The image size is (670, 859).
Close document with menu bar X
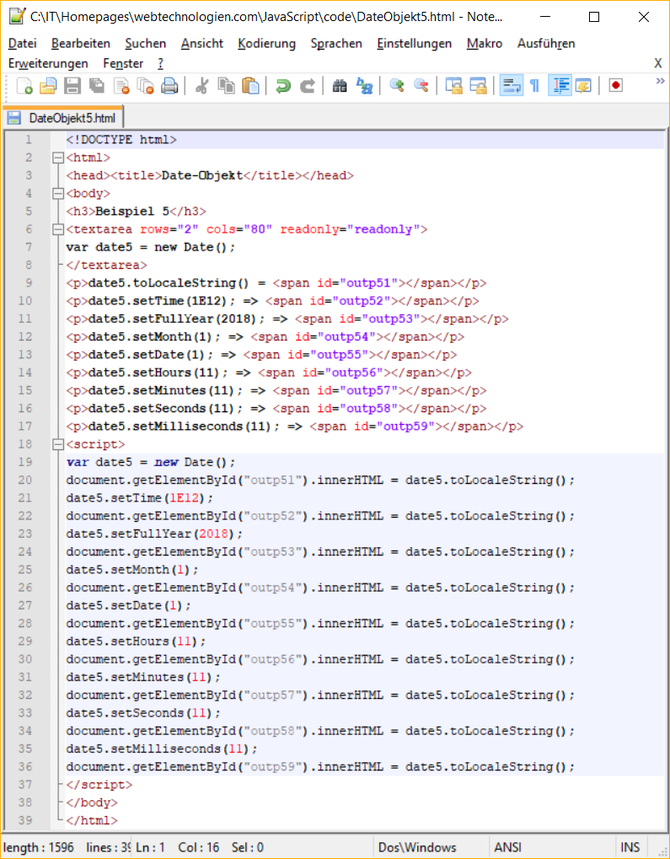point(658,64)
